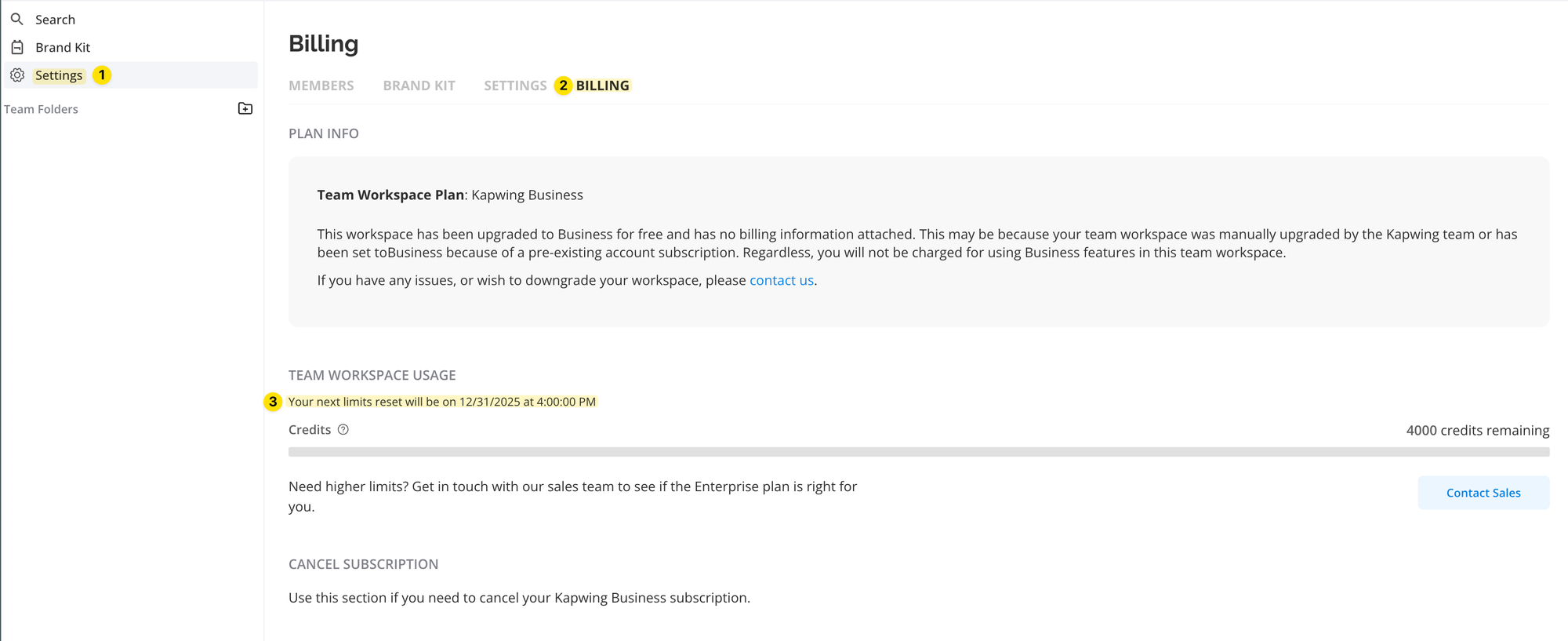
Task: Switch to the MEMBERS tab
Action: click(321, 86)
